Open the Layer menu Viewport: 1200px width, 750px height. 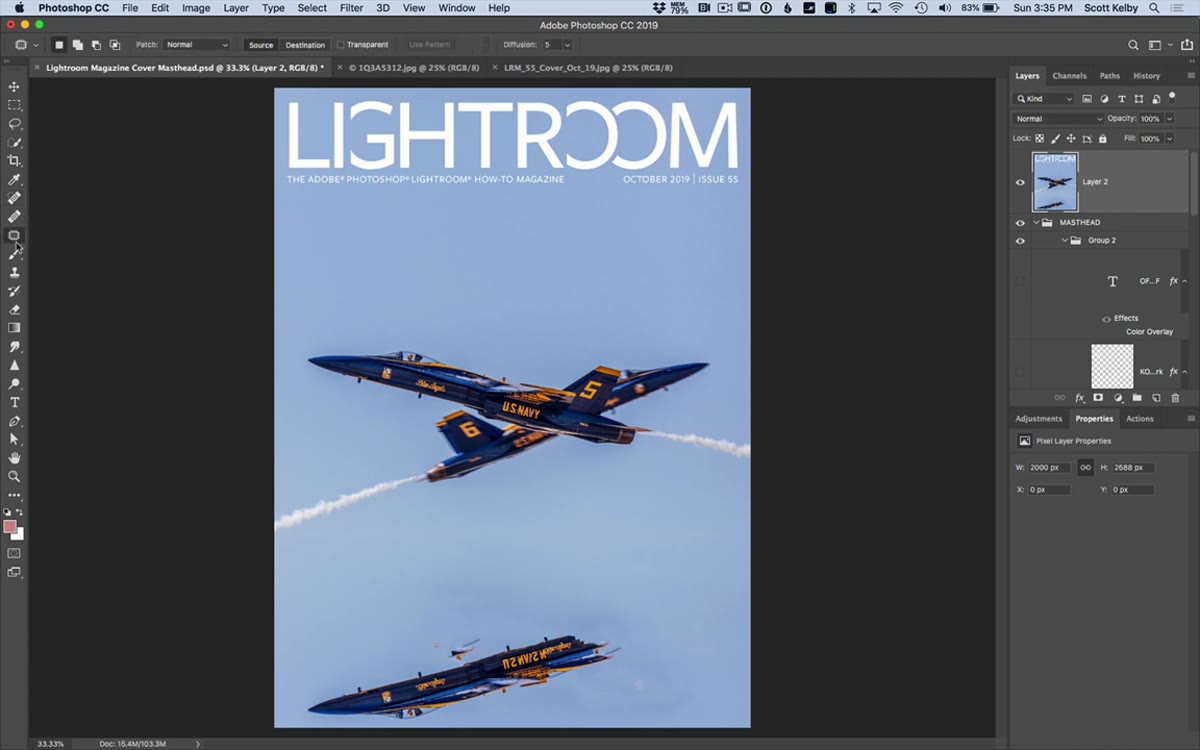(x=236, y=8)
